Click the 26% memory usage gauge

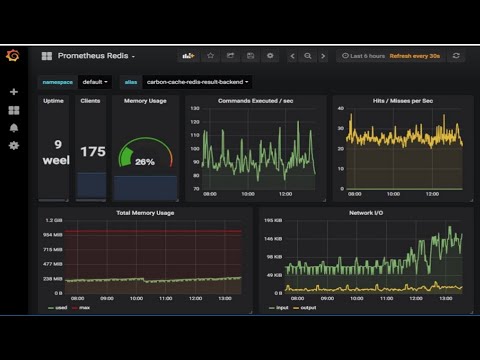[146, 153]
